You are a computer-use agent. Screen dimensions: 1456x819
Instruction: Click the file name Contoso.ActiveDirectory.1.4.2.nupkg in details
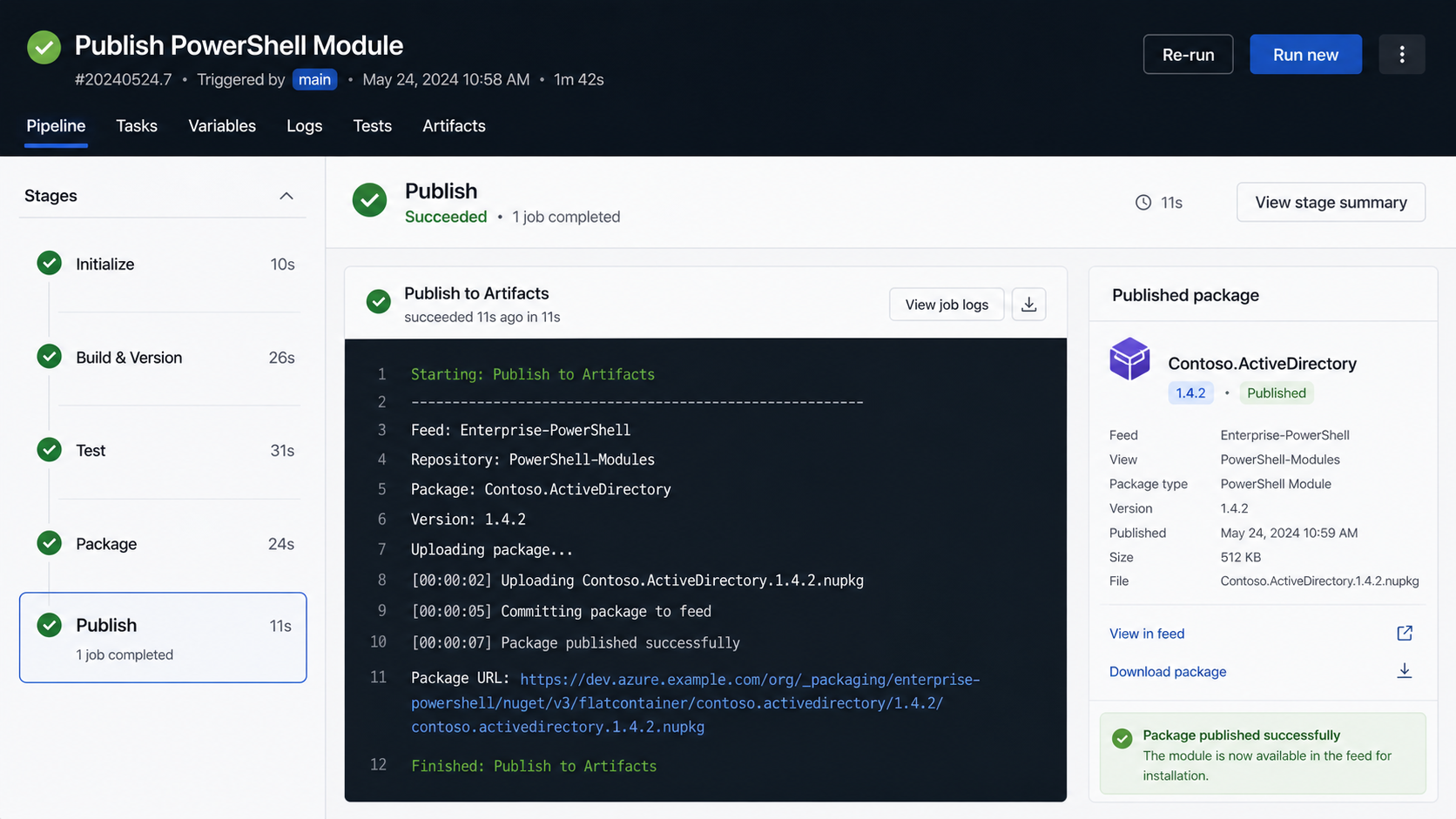click(x=1319, y=581)
